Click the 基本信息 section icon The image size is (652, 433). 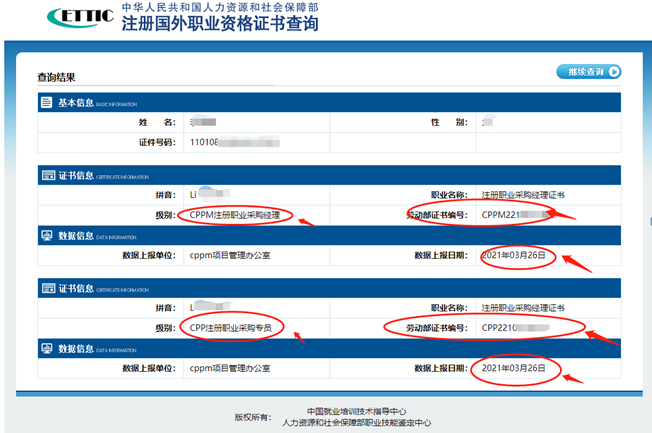47,102
